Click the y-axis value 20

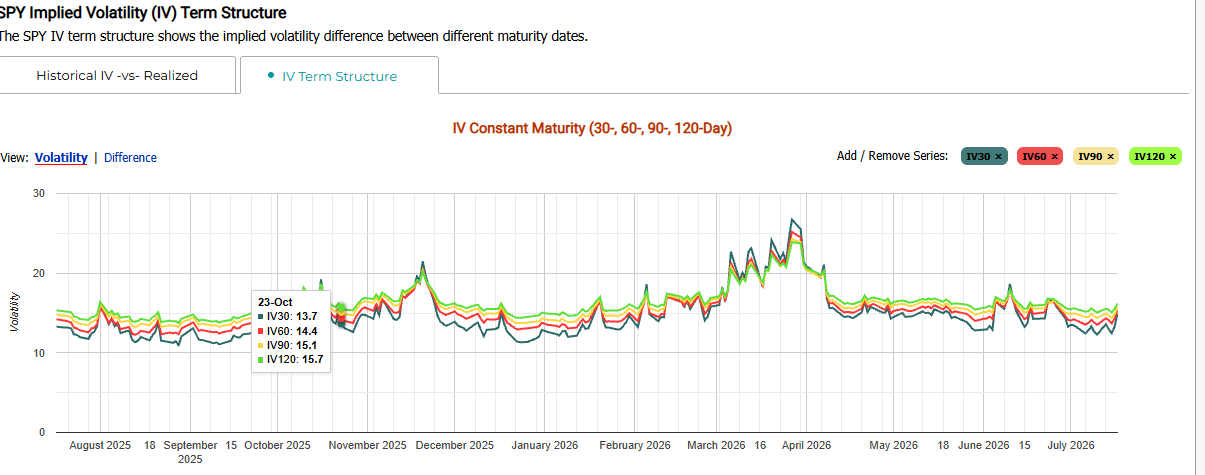[x=38, y=273]
